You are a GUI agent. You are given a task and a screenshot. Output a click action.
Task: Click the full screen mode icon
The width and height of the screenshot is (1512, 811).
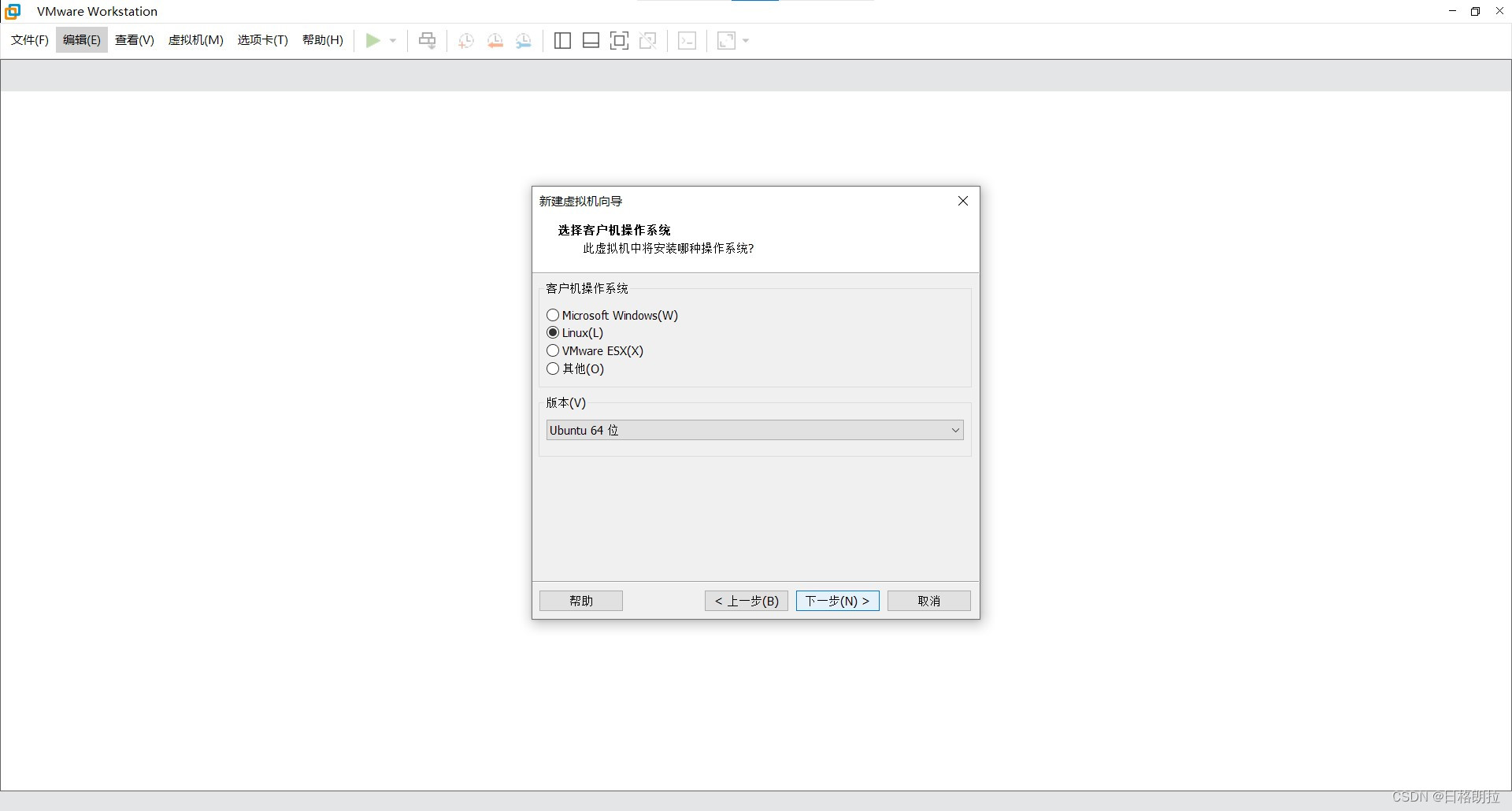[619, 40]
